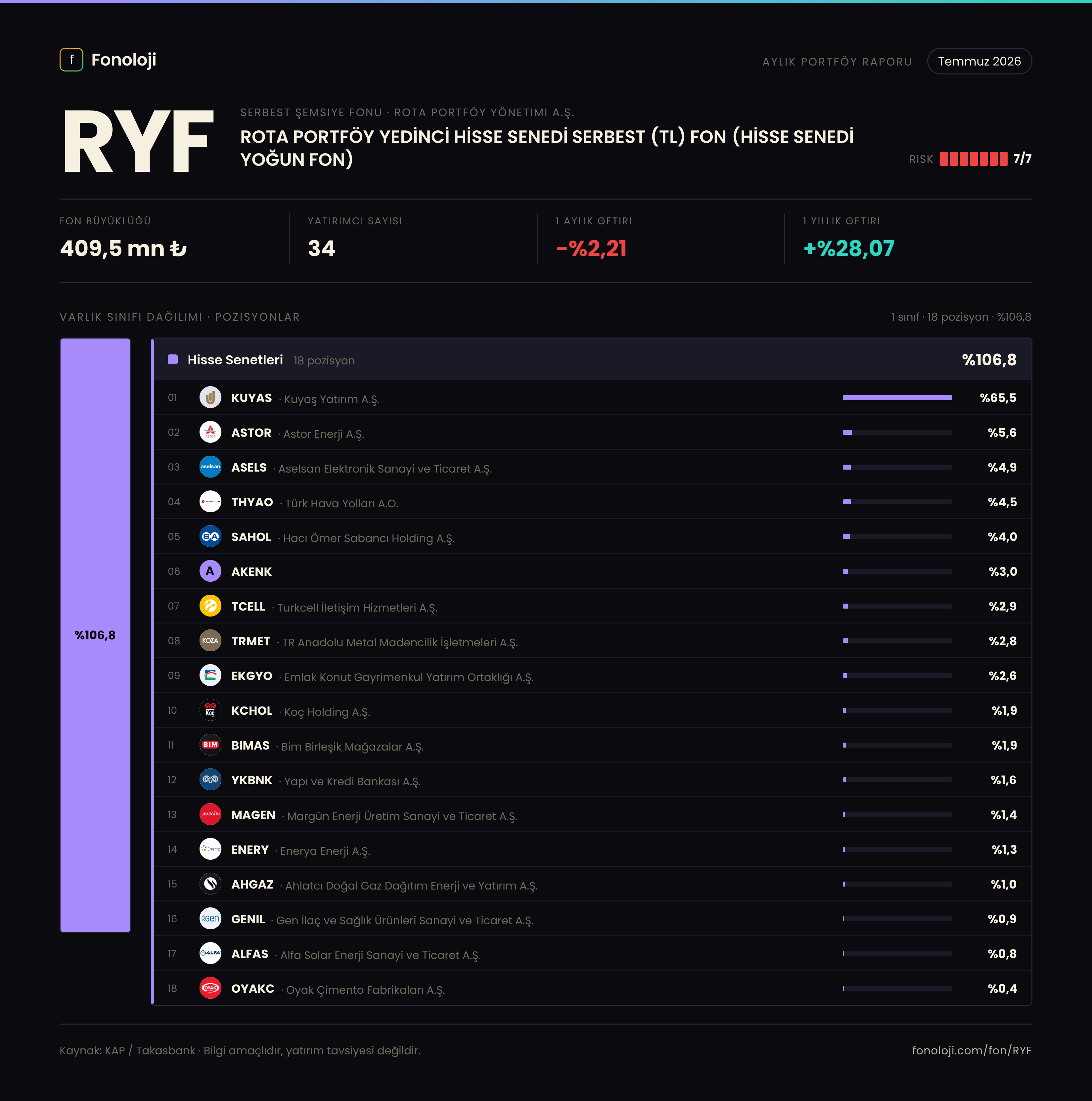Click the fund full name title

pos(547,148)
